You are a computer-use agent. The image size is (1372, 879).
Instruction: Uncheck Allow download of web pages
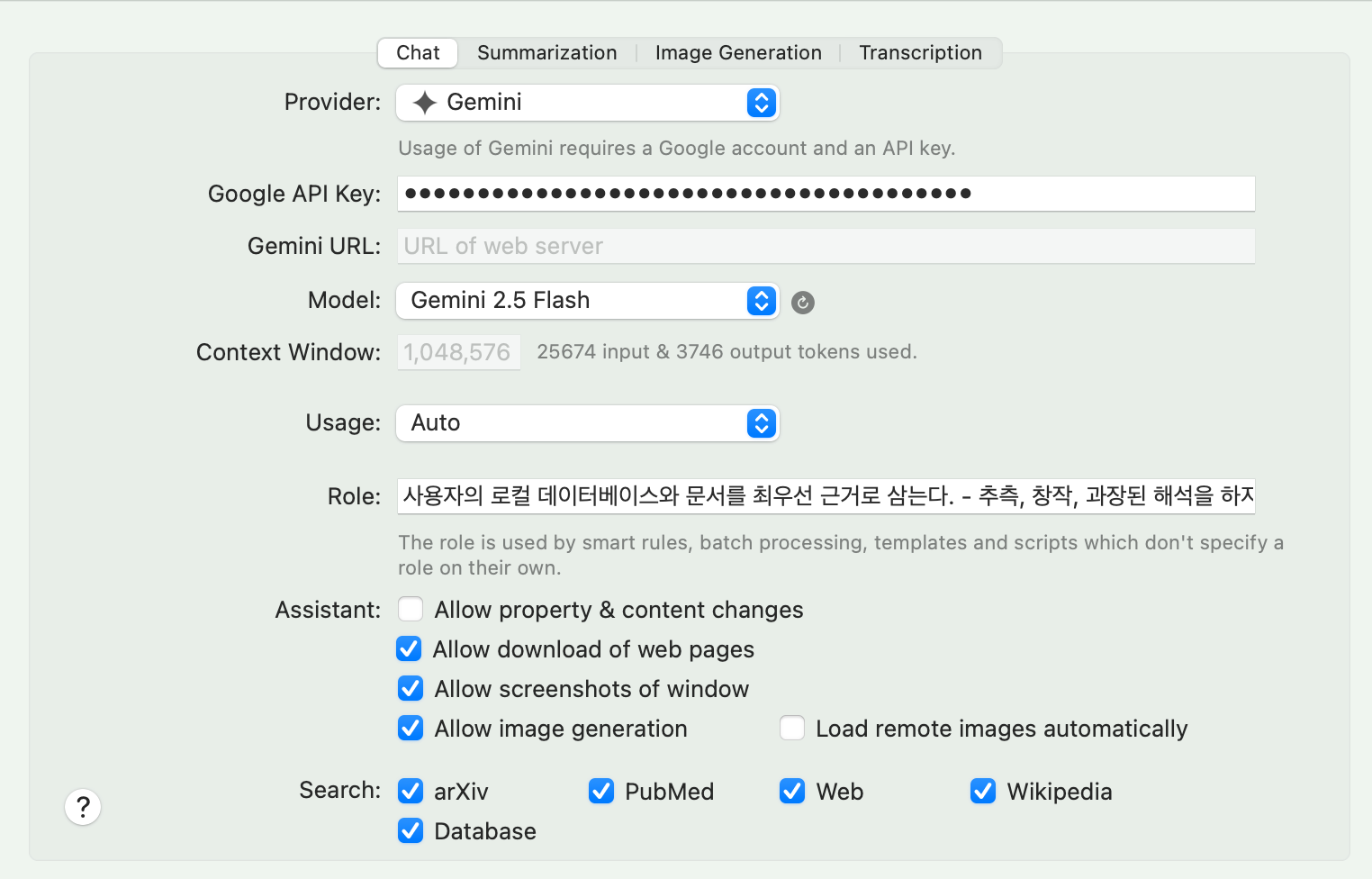pyautogui.click(x=410, y=649)
